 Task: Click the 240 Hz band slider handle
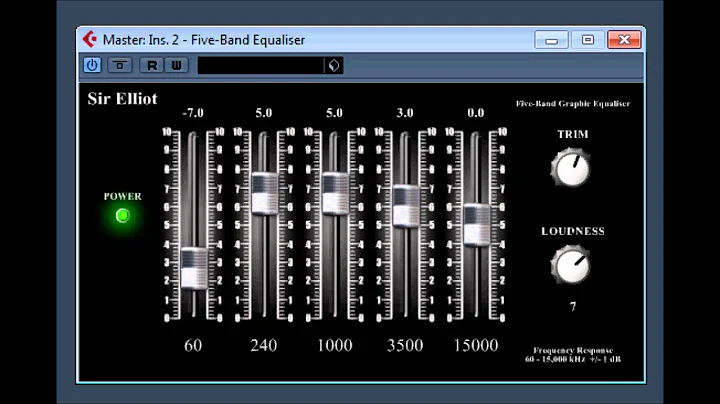(x=265, y=193)
